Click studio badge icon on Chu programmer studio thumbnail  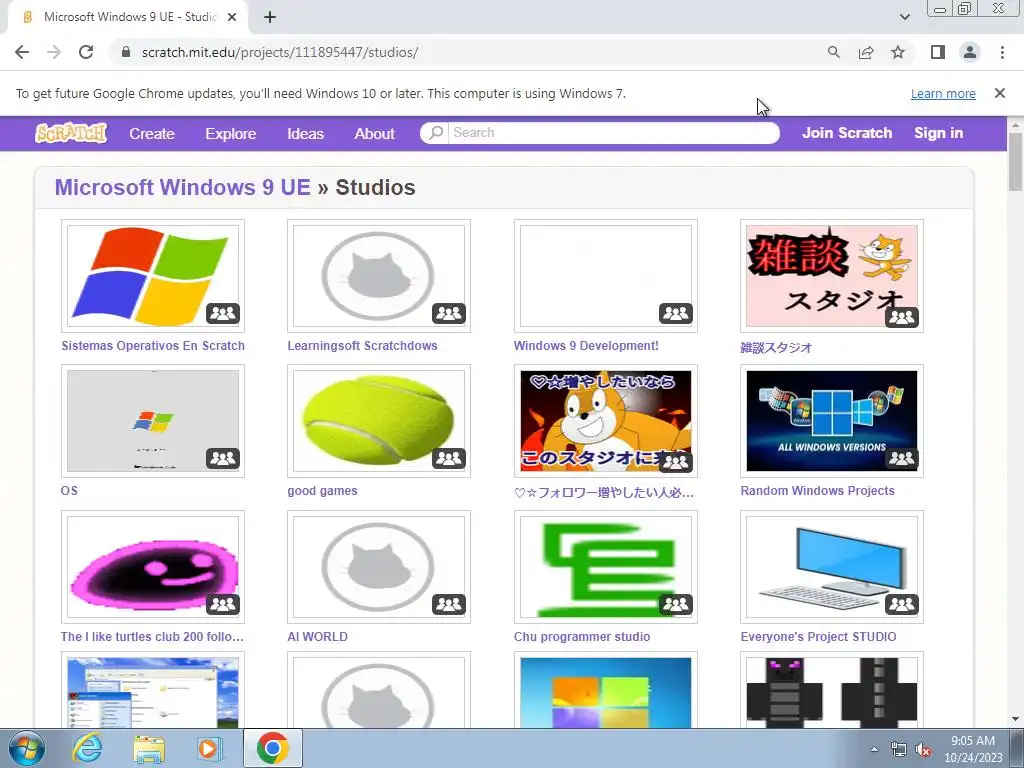(x=675, y=604)
